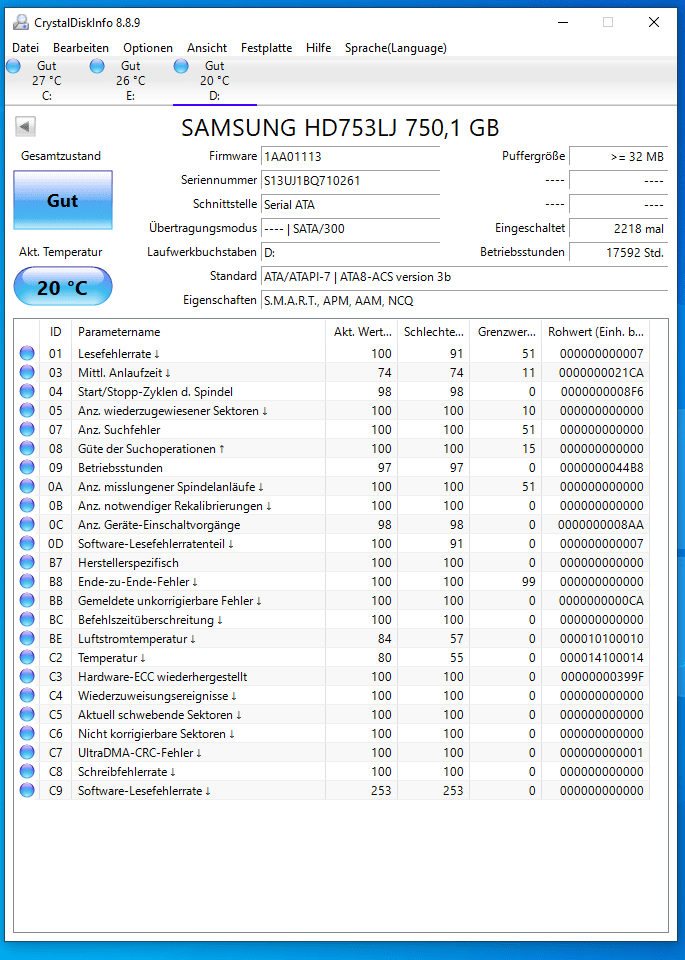The image size is (685, 960).
Task: Click the 20 °C temperature button
Action: (x=62, y=287)
